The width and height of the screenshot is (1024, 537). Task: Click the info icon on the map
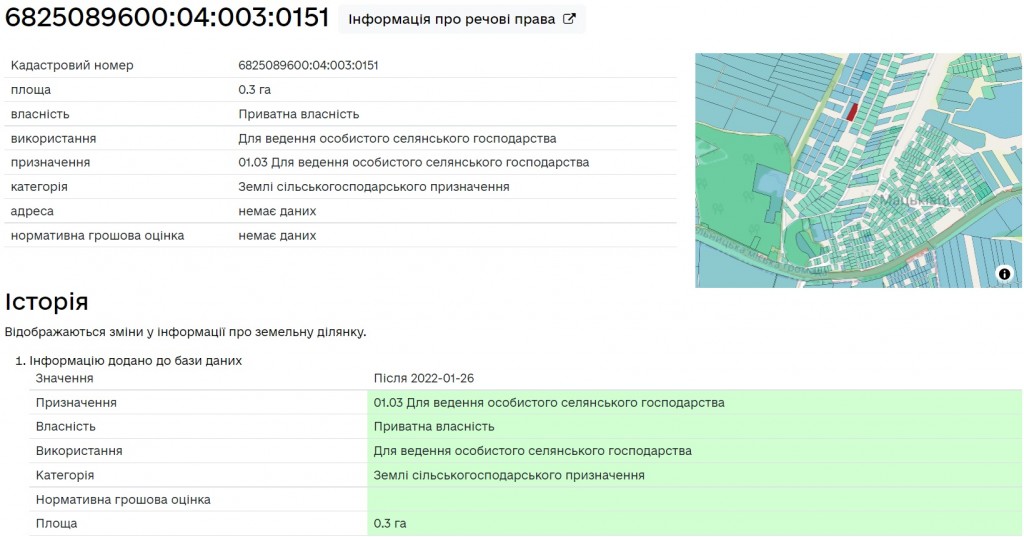pyautogui.click(x=1004, y=274)
